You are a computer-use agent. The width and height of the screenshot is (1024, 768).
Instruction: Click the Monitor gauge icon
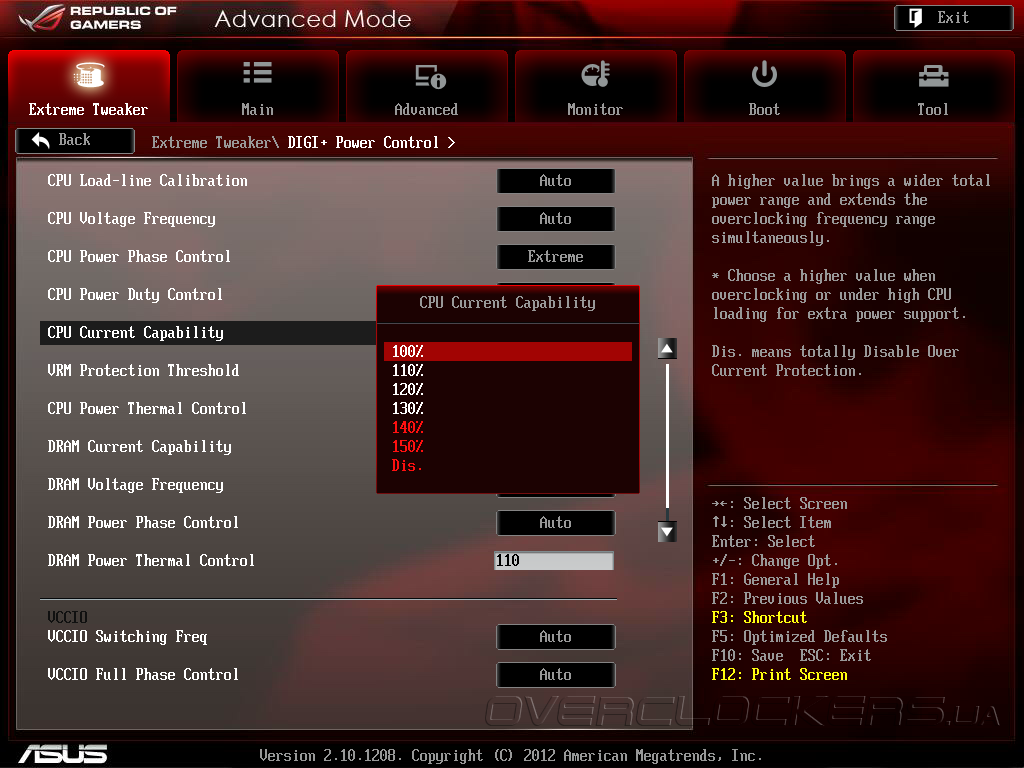[x=596, y=74]
